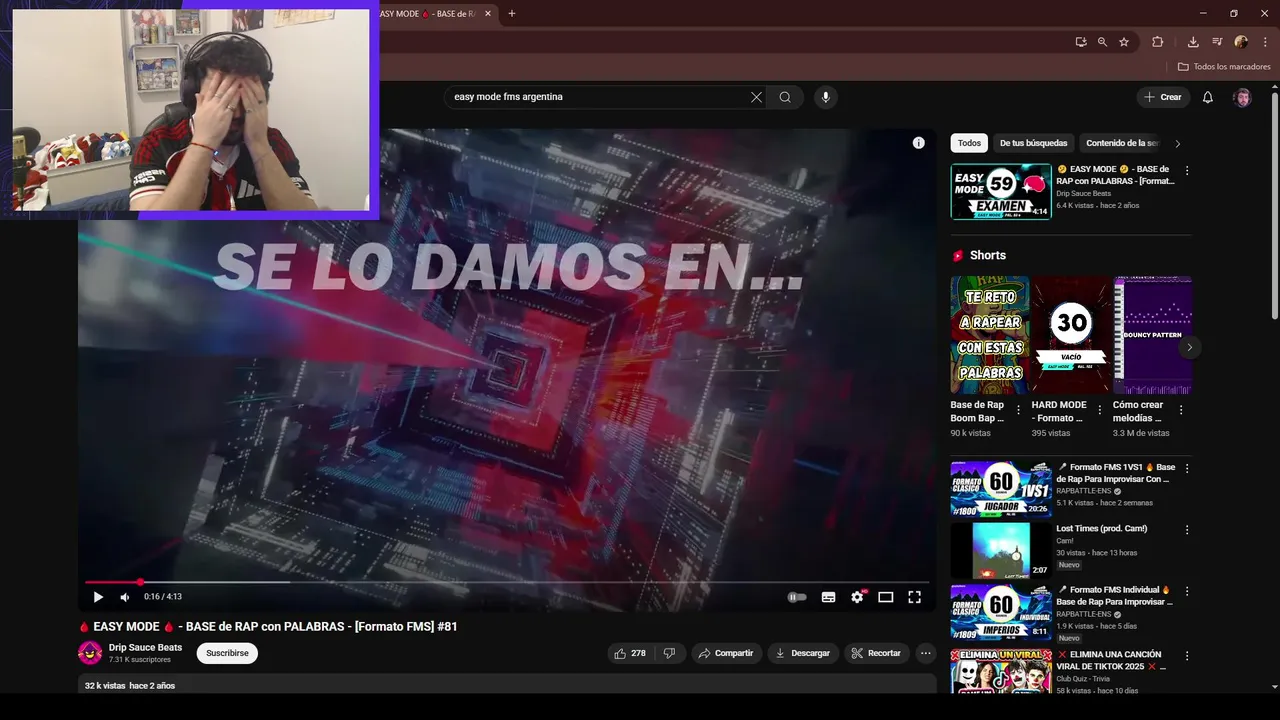1280x720 pixels.
Task: Open options for Formato FMS 1VS1
Action: coord(1187,469)
